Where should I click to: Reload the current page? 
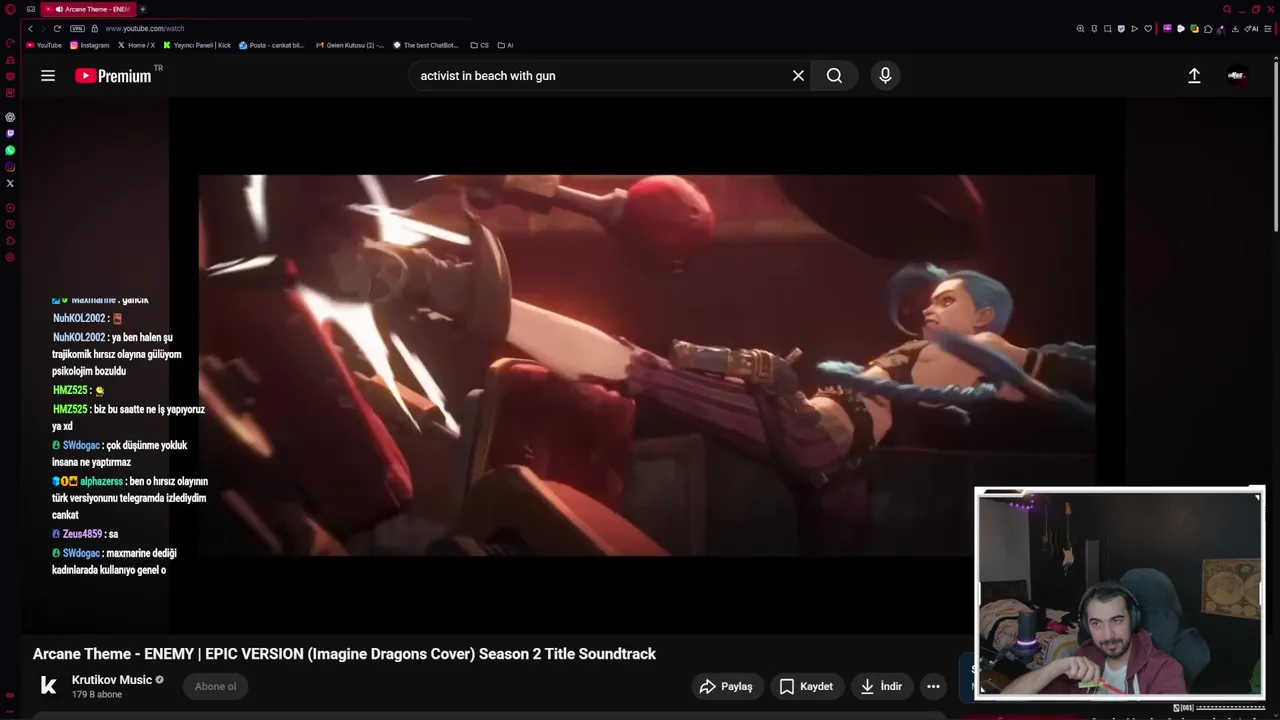(57, 28)
